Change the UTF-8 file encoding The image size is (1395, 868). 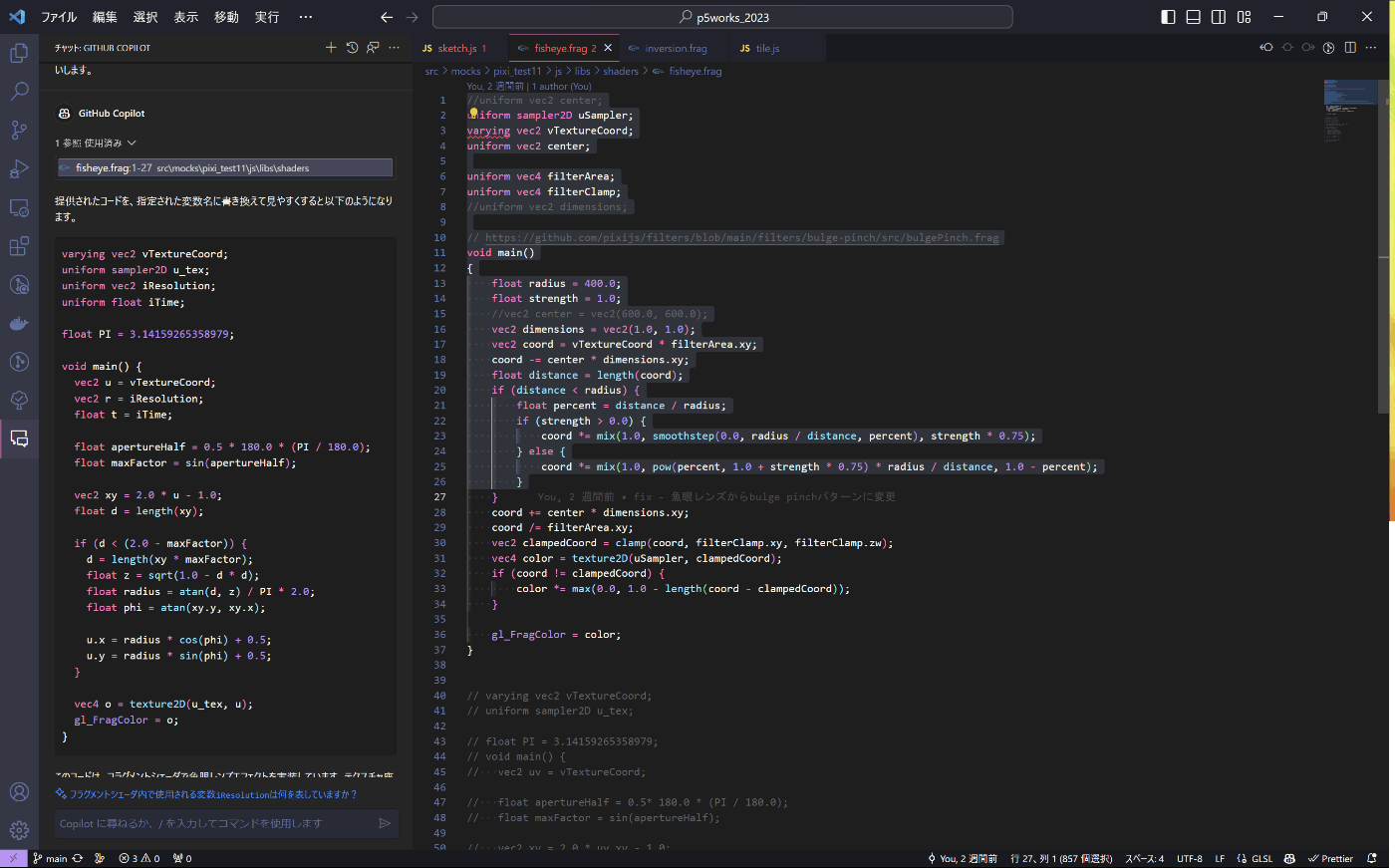(1190, 858)
